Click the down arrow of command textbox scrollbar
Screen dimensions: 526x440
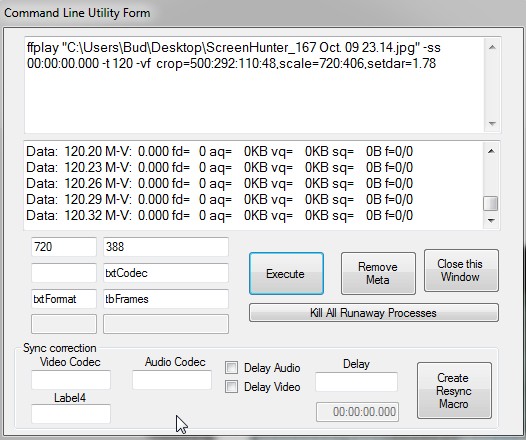coord(492,123)
